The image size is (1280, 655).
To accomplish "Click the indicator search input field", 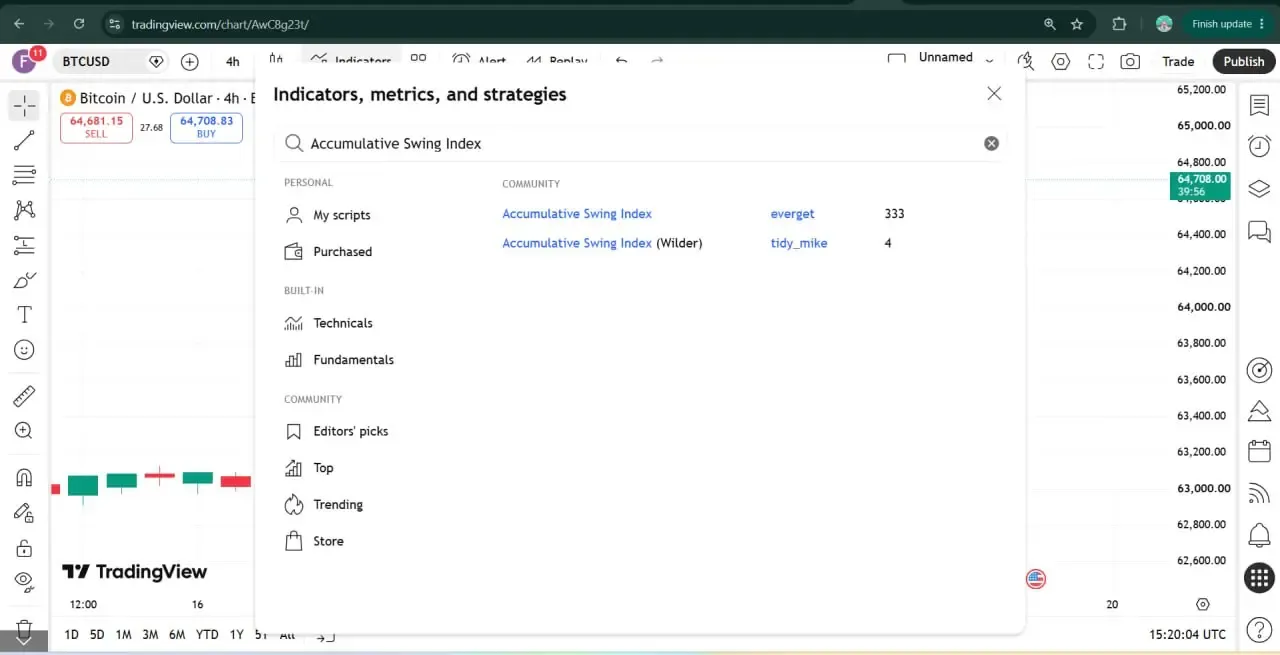I will coord(640,144).
